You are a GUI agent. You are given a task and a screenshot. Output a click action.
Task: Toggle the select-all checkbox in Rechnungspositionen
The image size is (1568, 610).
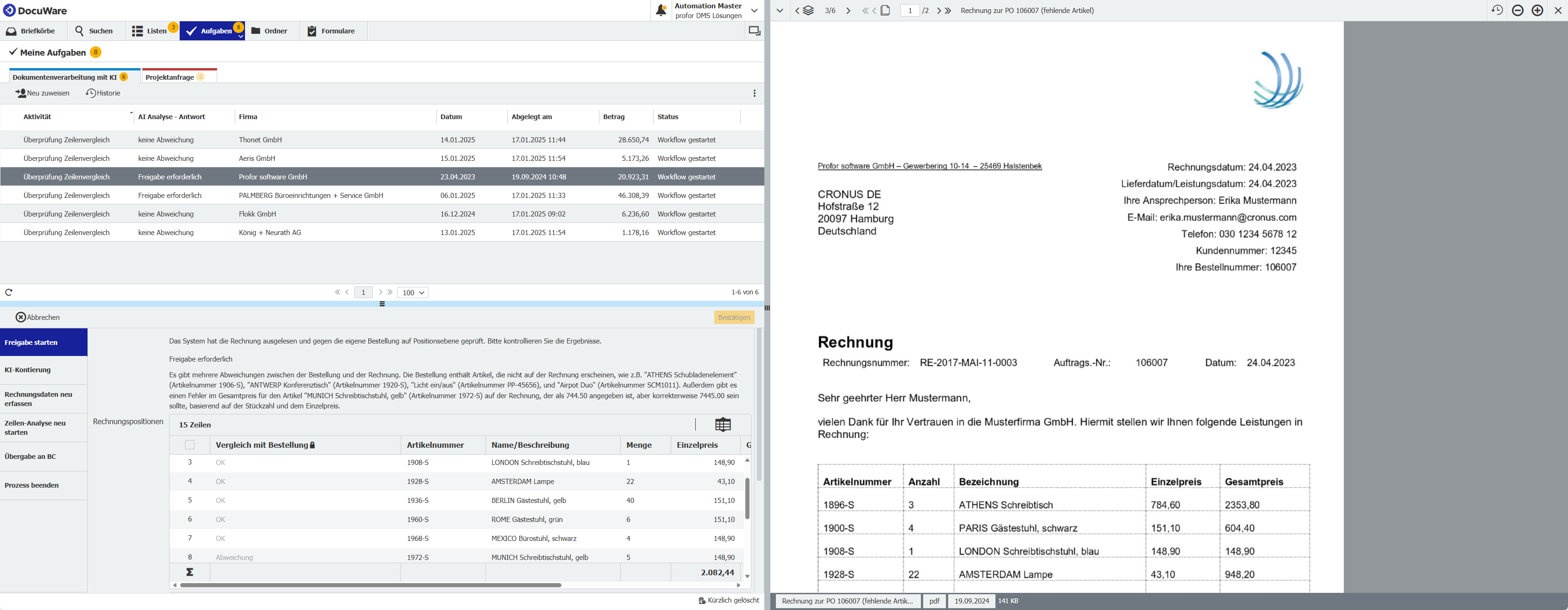[190, 445]
